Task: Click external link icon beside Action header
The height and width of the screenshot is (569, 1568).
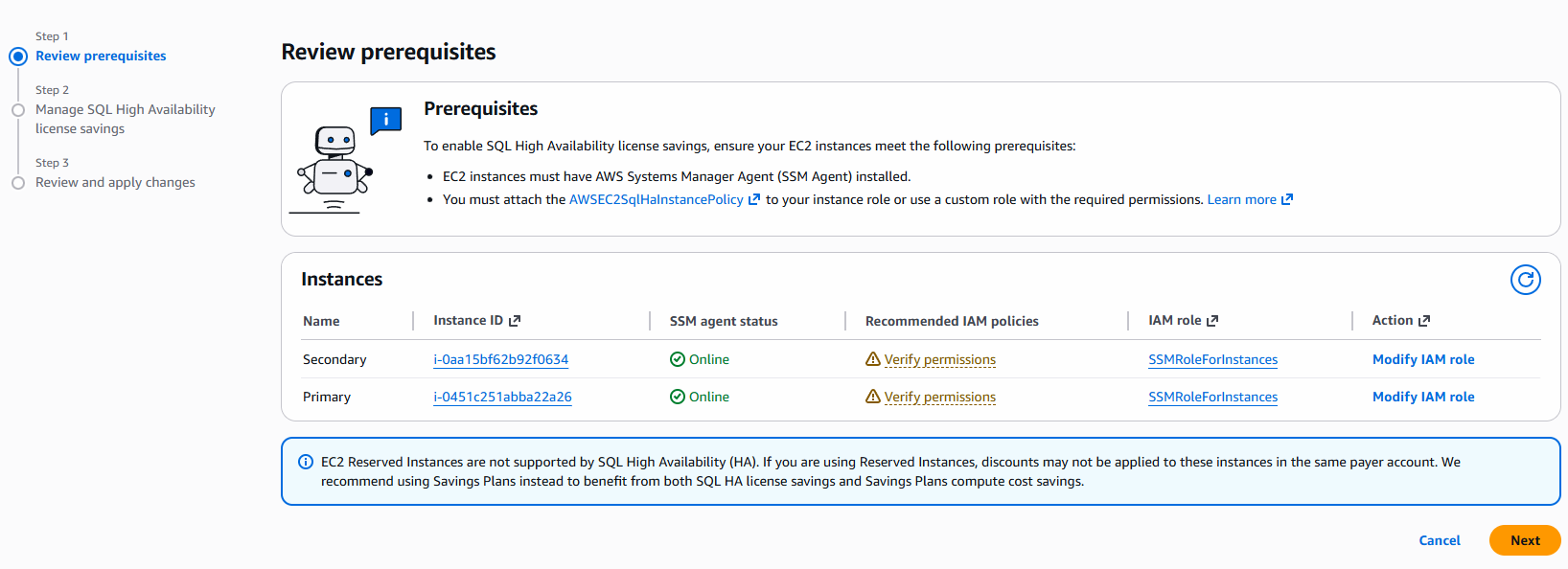Action: tap(1424, 321)
